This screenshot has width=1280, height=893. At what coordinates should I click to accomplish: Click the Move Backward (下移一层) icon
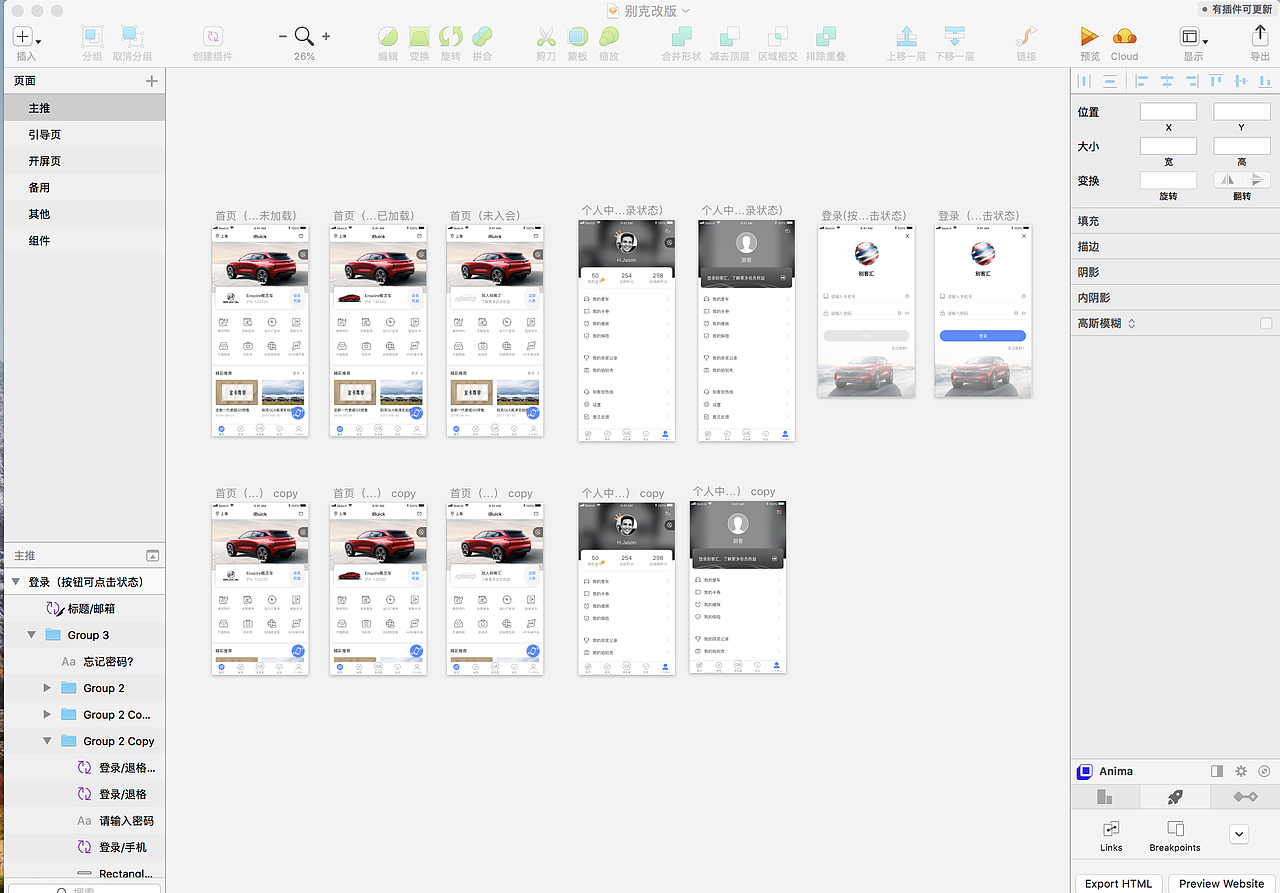click(955, 37)
